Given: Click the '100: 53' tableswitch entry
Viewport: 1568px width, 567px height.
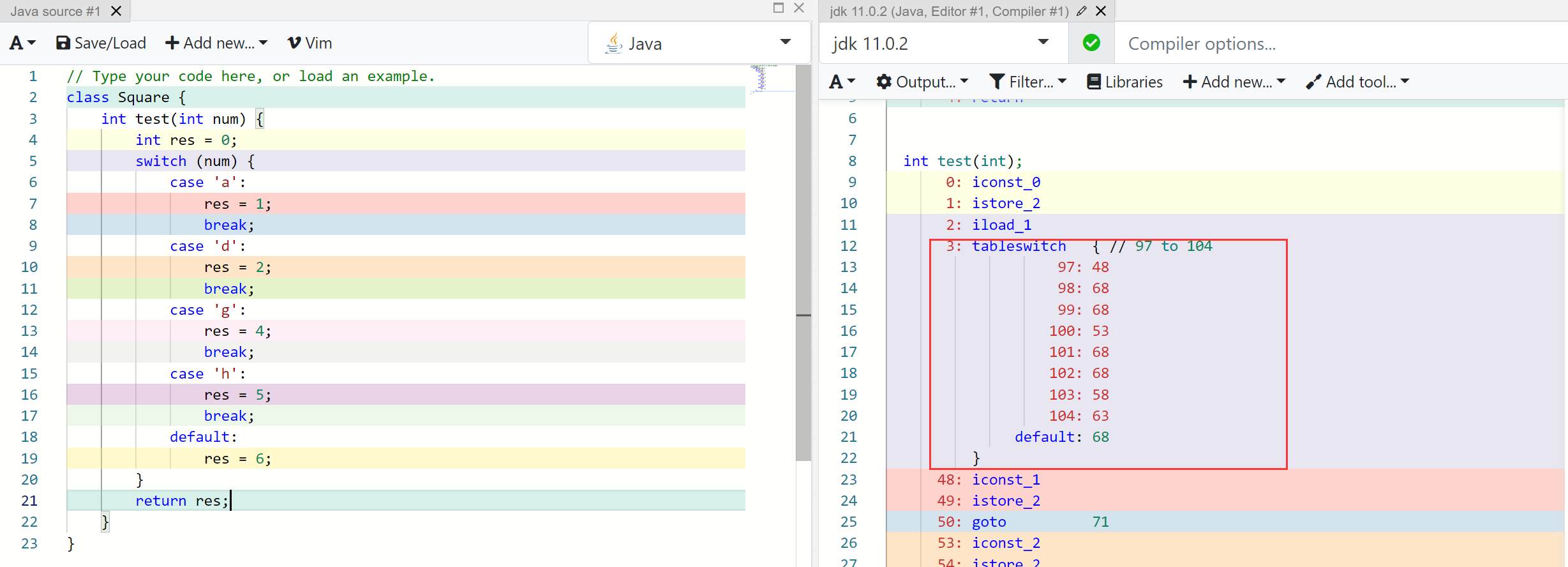Looking at the screenshot, I should (1079, 331).
